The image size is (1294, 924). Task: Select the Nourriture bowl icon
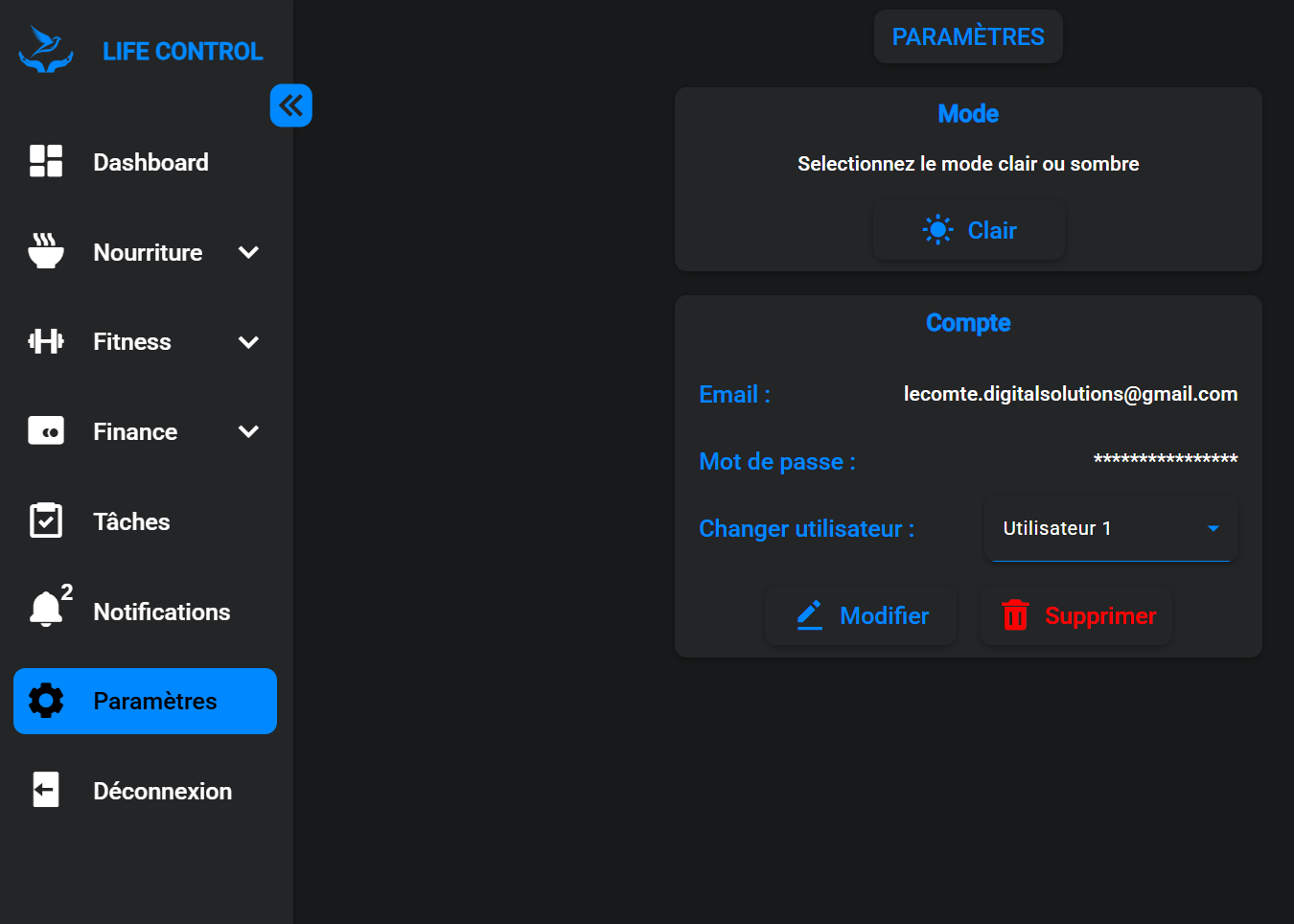45,251
